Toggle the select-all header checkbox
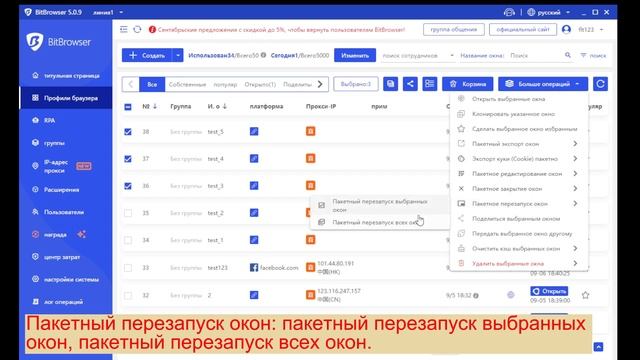Image resolution: width=640 pixels, height=360 pixels. pos(128,107)
